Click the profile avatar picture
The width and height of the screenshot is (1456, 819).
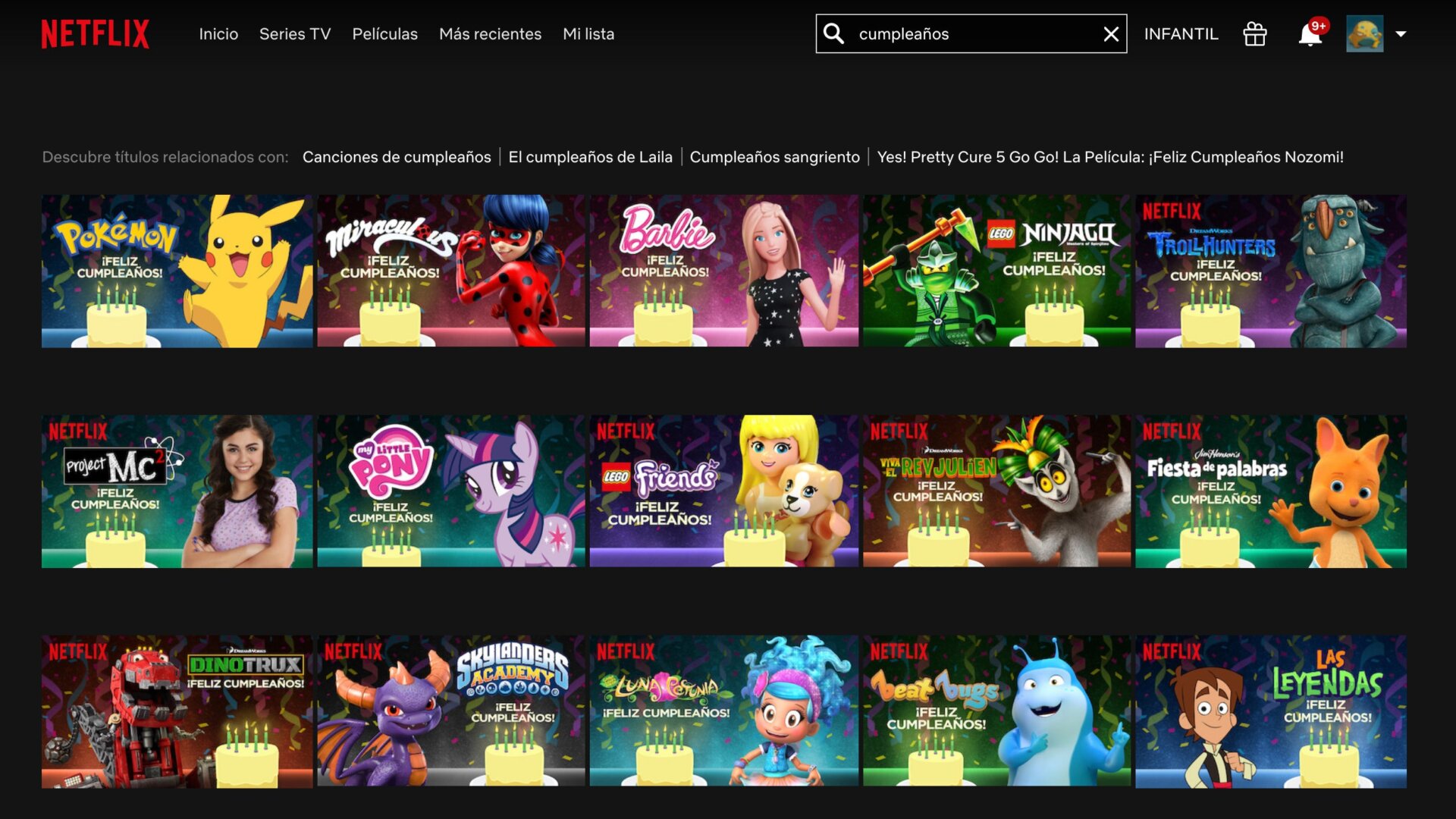[1364, 34]
